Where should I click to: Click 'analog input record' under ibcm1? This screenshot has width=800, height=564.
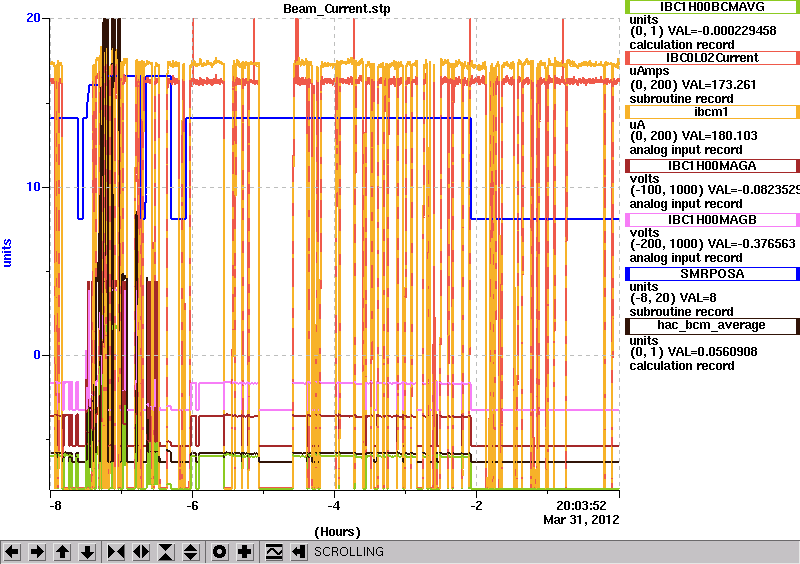[686, 150]
